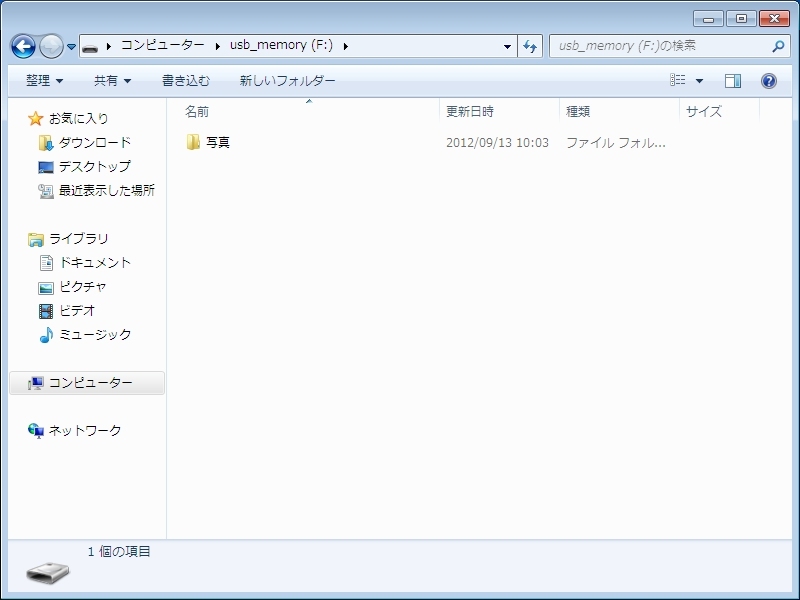This screenshot has width=800, height=600.
Task: Click the ネットワーク globe icon
Action: [36, 431]
